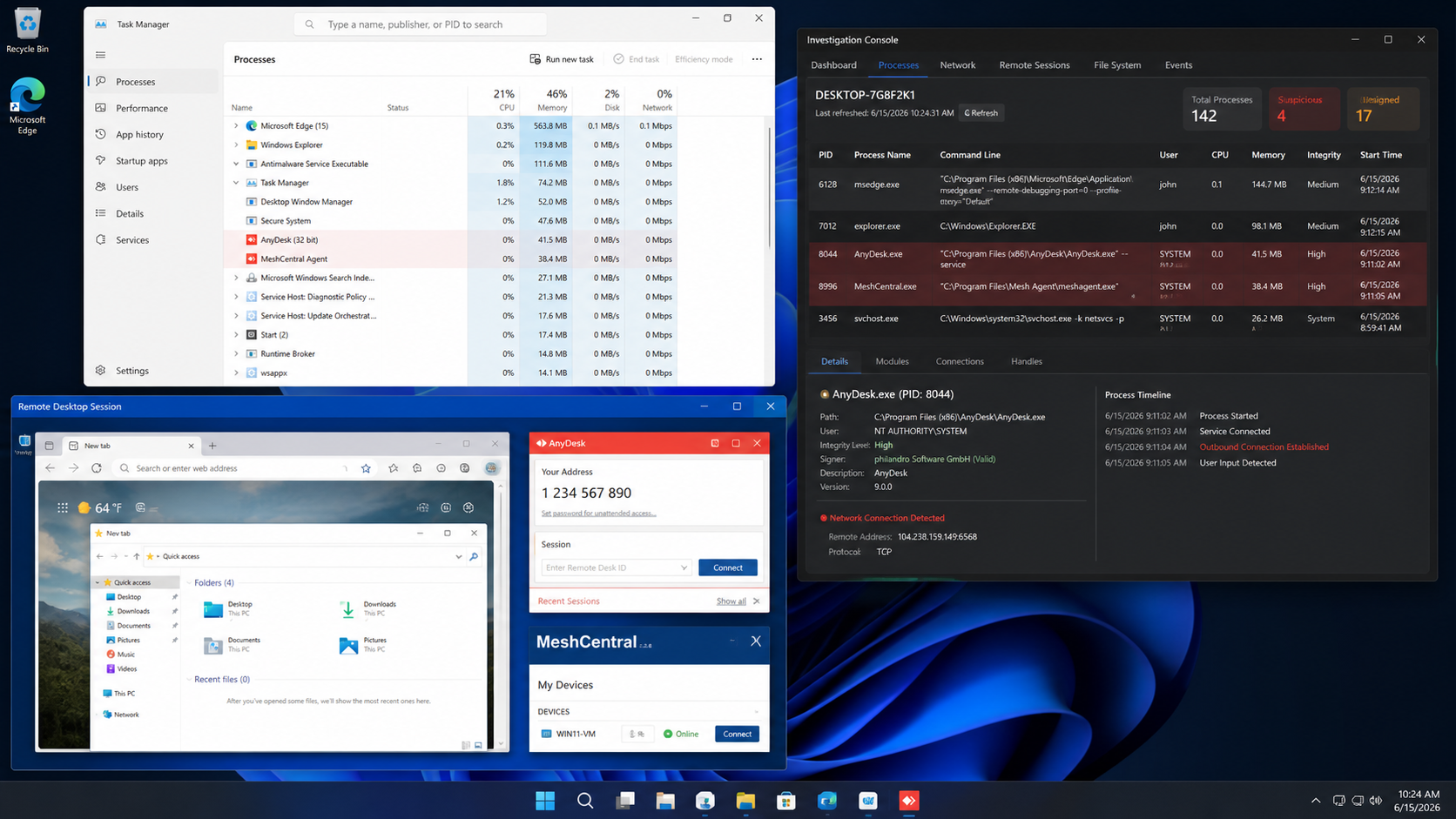Open Startup apps in Task Manager sidebar
The height and width of the screenshot is (819, 1456).
click(152, 161)
